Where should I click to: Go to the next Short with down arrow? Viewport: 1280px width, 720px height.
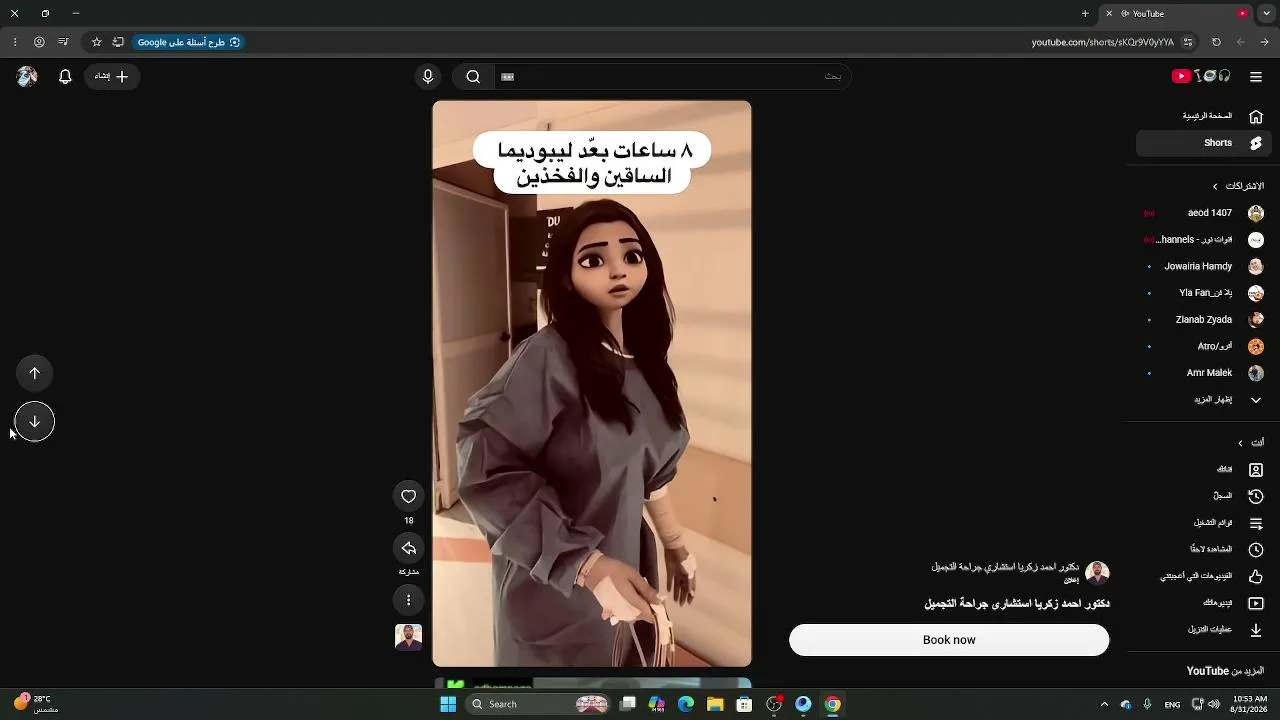click(x=34, y=421)
